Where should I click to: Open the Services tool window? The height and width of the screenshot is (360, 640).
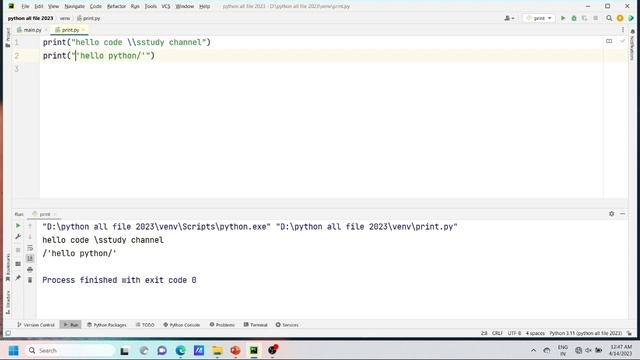point(287,325)
